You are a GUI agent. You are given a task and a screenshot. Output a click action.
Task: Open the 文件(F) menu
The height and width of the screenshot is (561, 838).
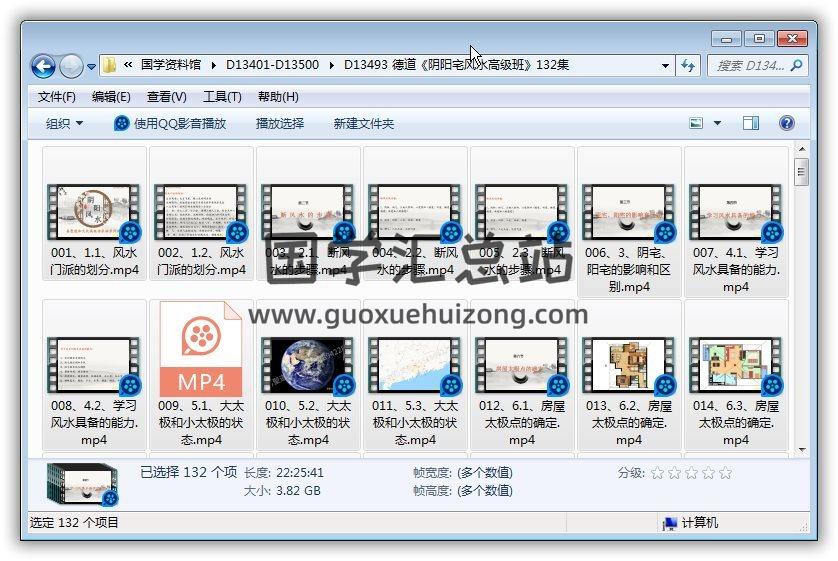click(57, 97)
